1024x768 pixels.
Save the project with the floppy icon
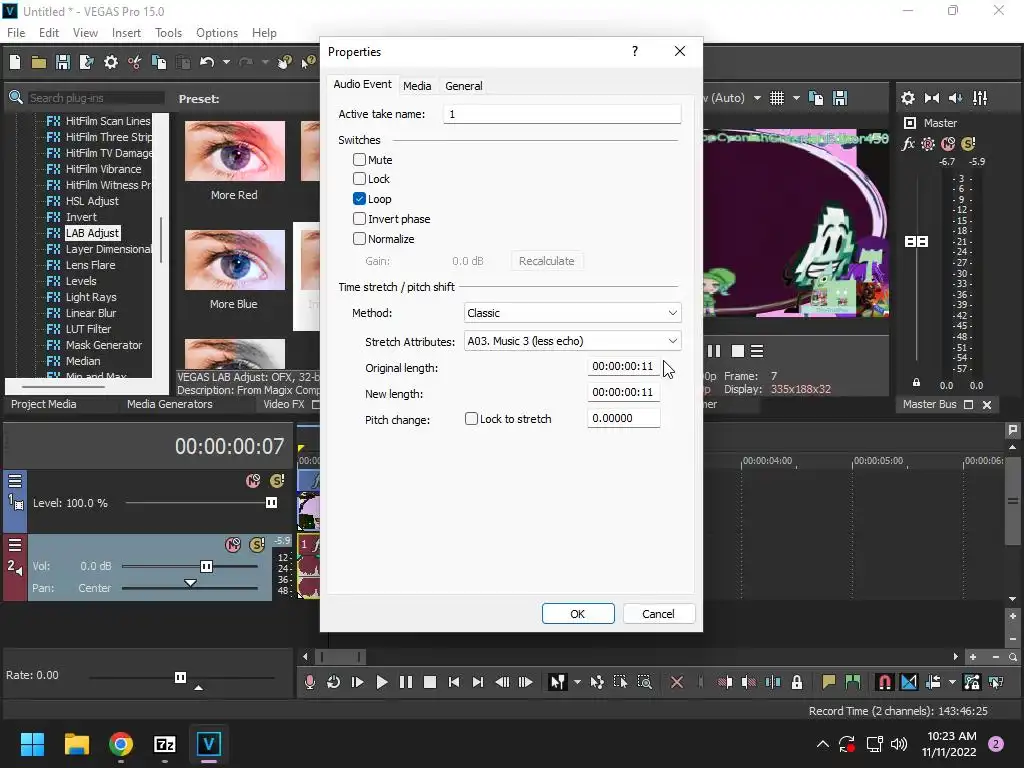coord(63,62)
